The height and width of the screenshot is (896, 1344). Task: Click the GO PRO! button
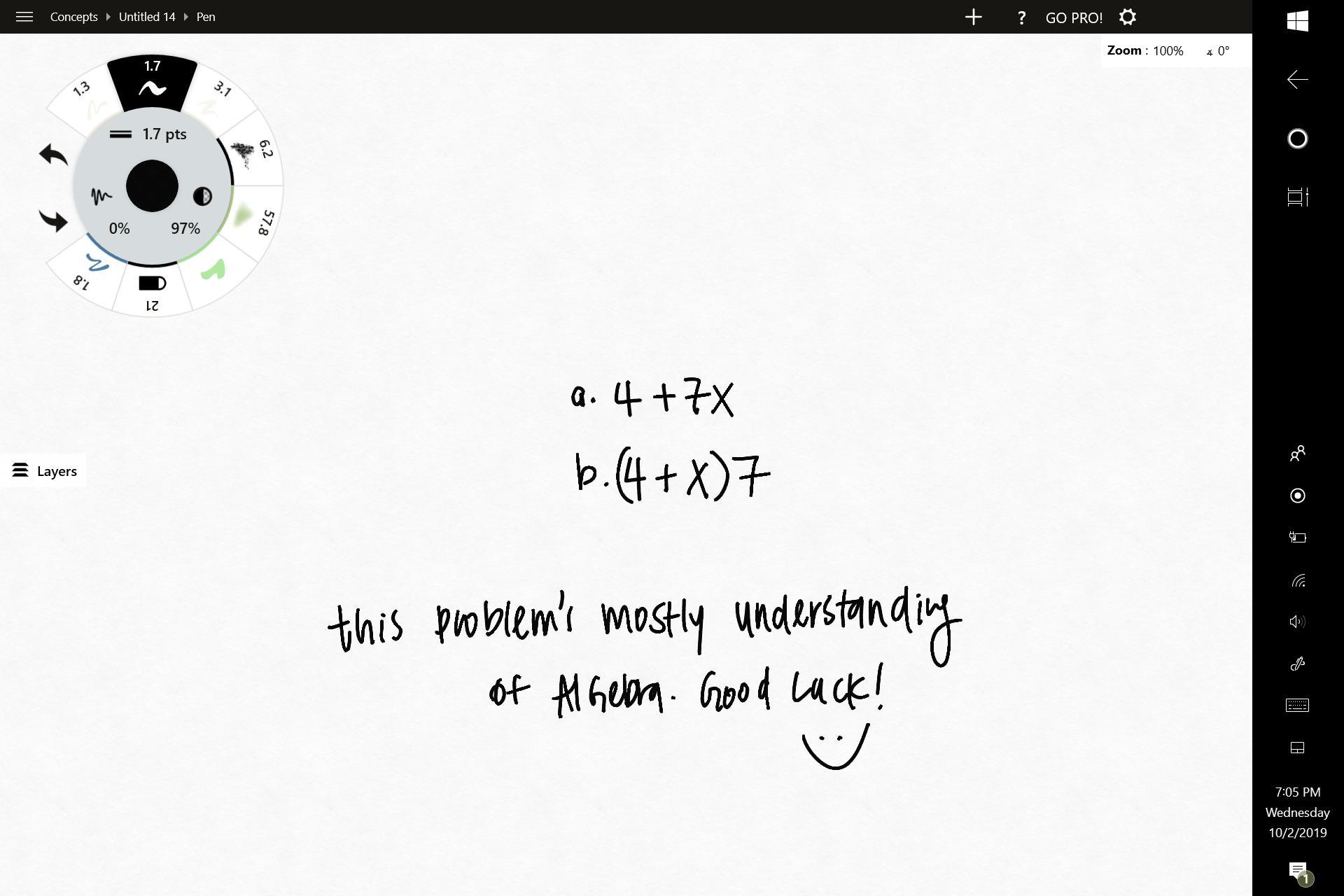[1073, 17]
